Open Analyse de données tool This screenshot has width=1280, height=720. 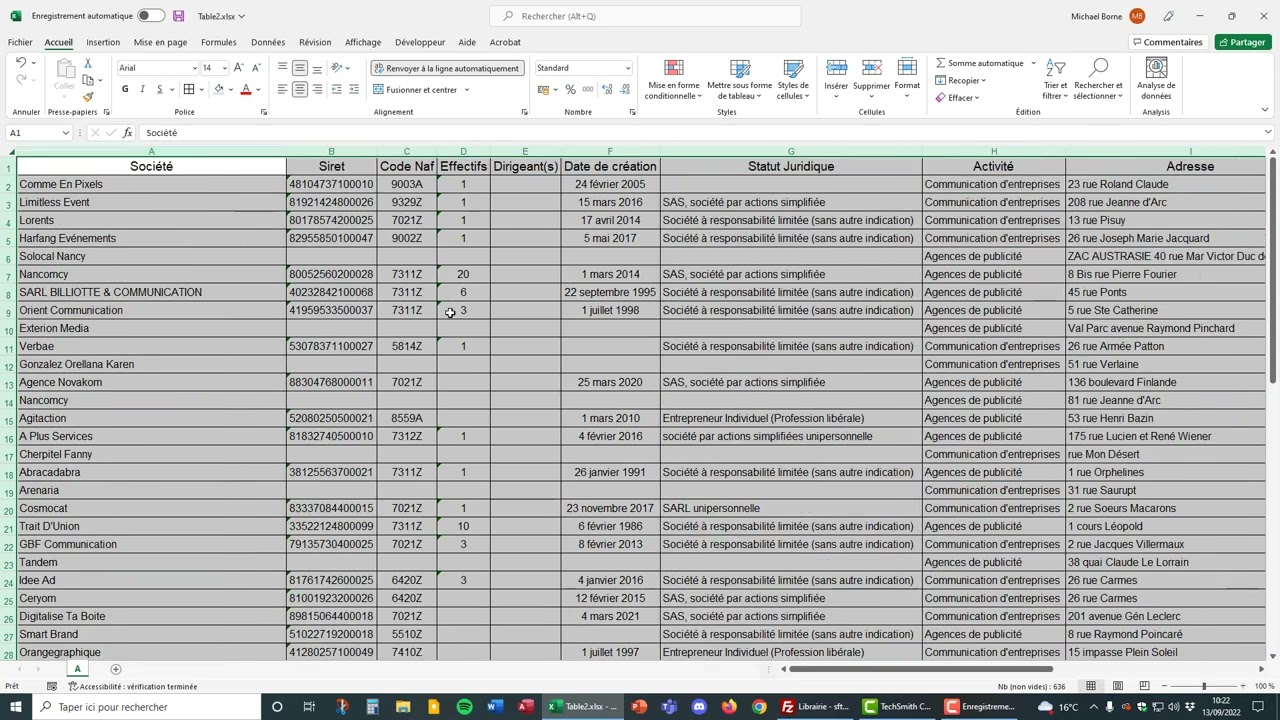point(1156,79)
